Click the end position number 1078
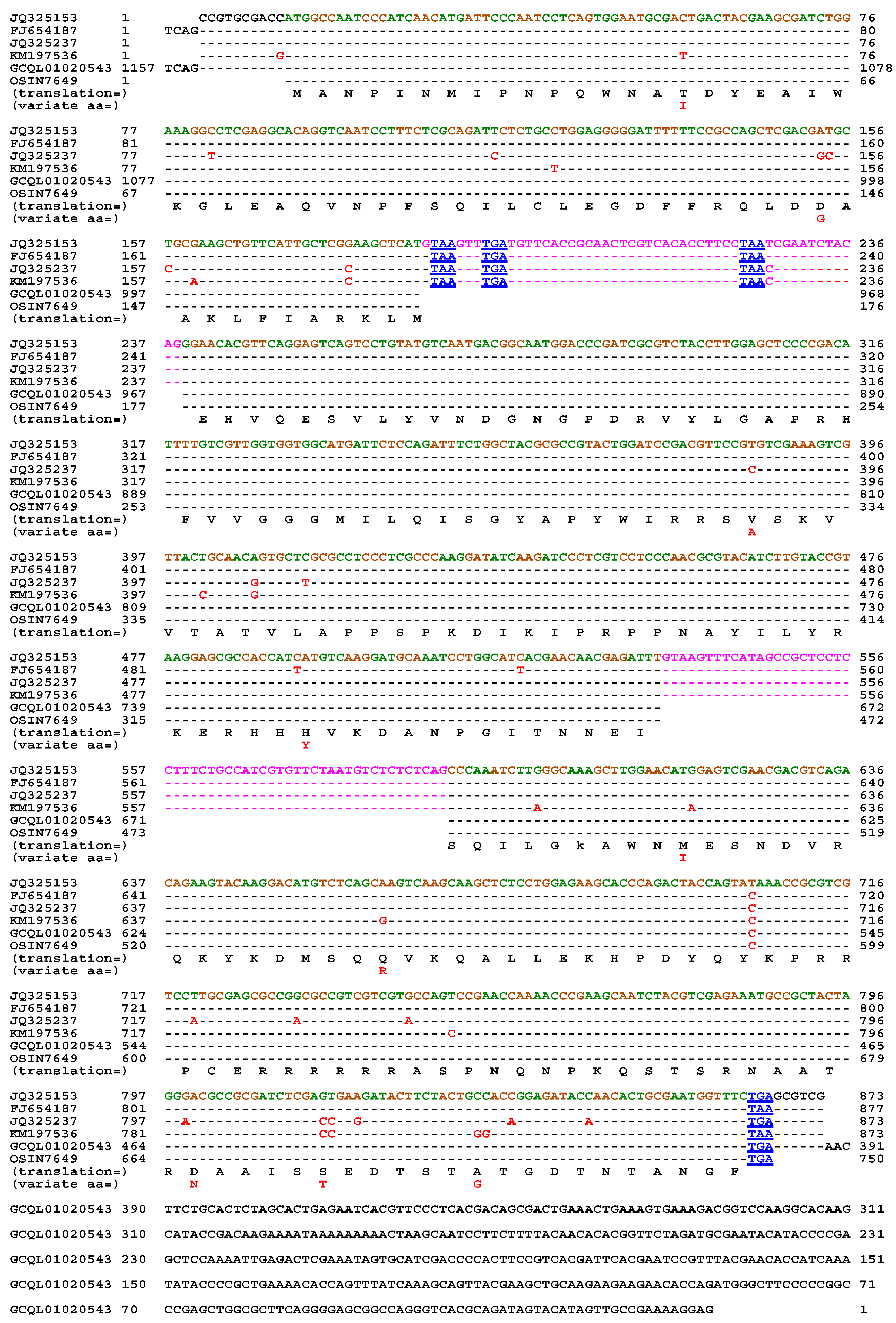Viewport: 896px width, 1323px height. point(876,68)
